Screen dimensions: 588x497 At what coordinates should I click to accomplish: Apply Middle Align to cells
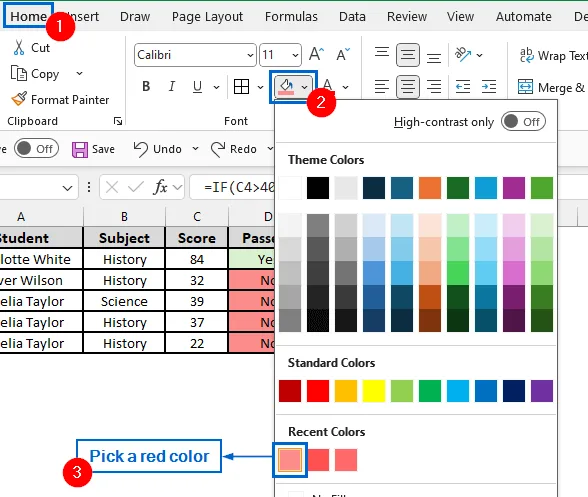[408, 55]
